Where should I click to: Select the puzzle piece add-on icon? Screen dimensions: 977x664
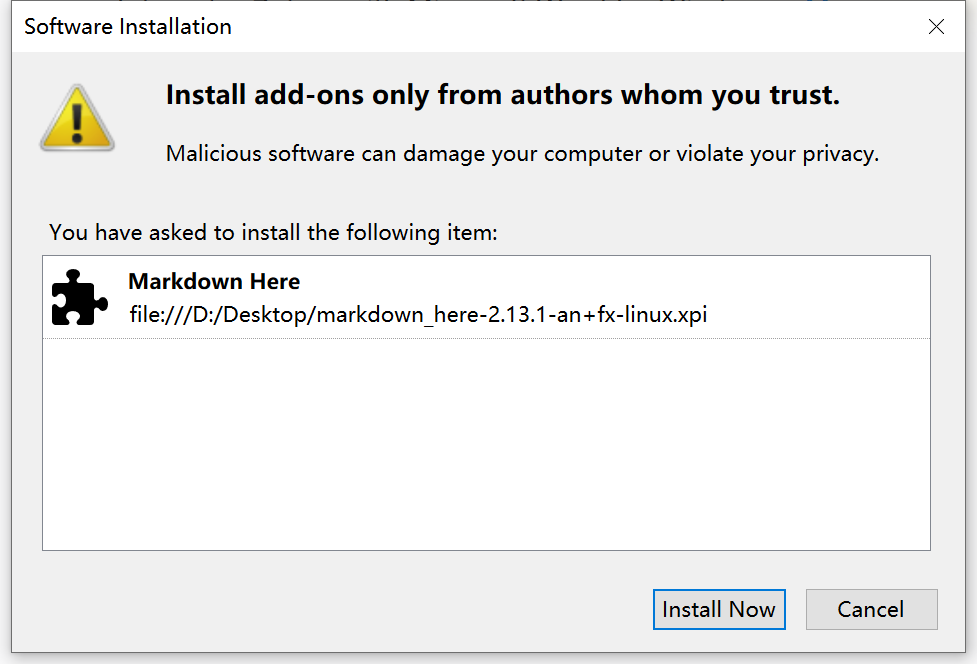(79, 298)
